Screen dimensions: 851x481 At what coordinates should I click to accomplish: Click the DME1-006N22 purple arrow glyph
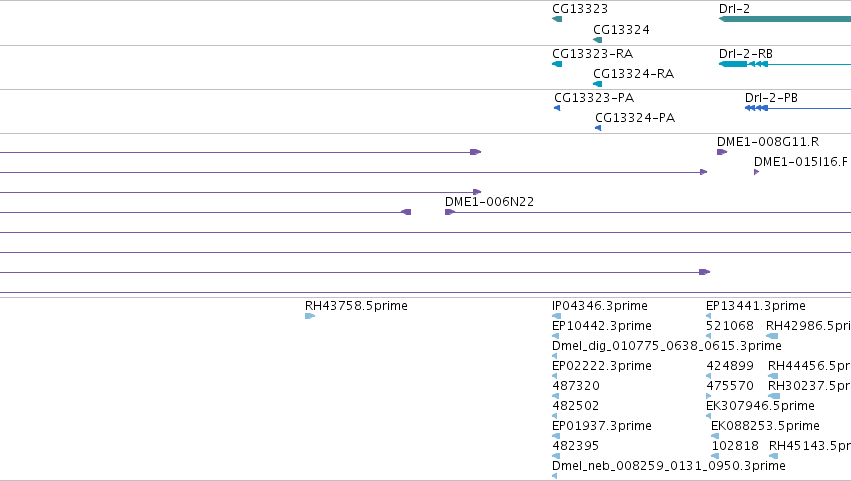[x=450, y=212]
